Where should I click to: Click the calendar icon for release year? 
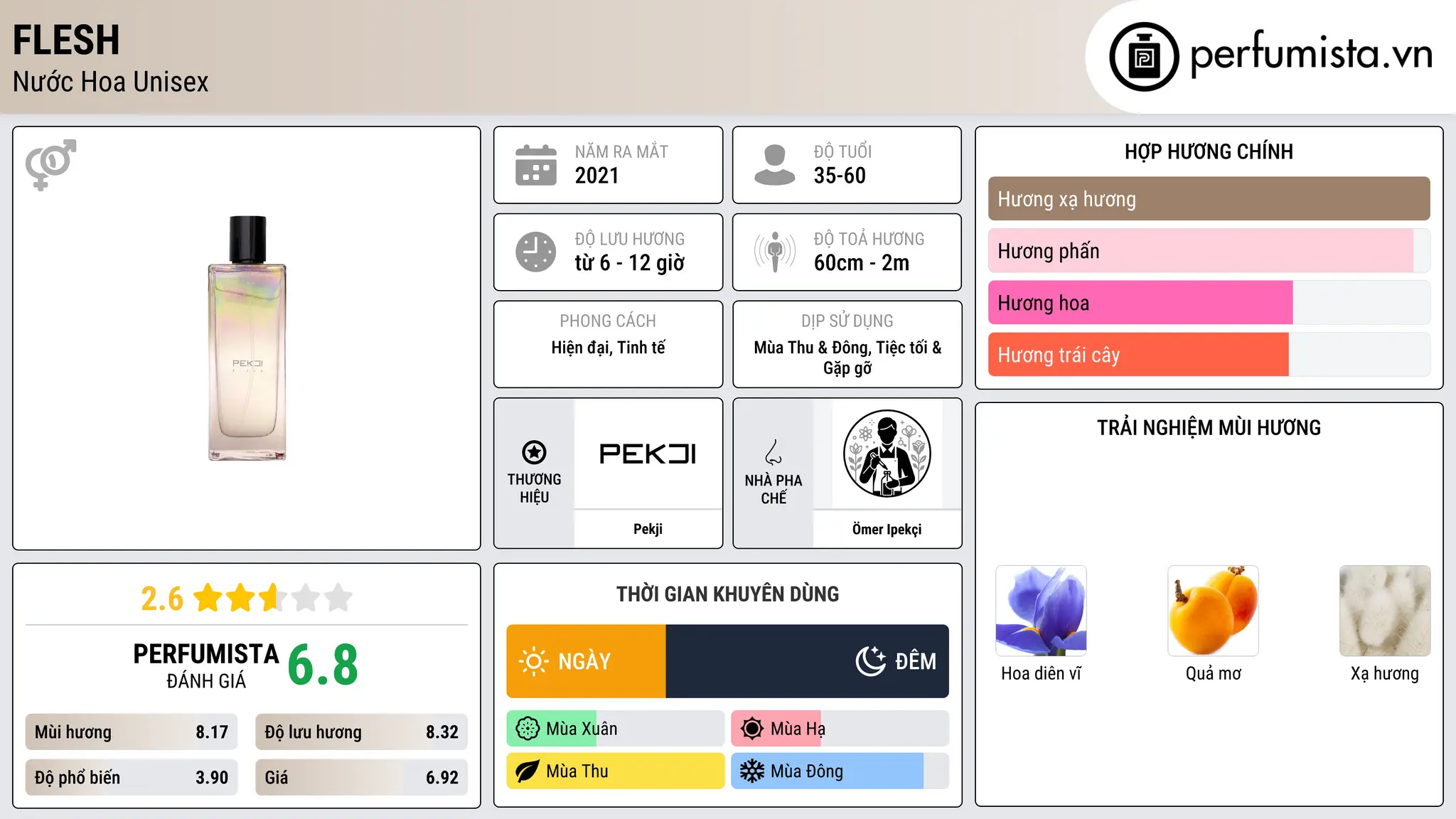(x=536, y=165)
